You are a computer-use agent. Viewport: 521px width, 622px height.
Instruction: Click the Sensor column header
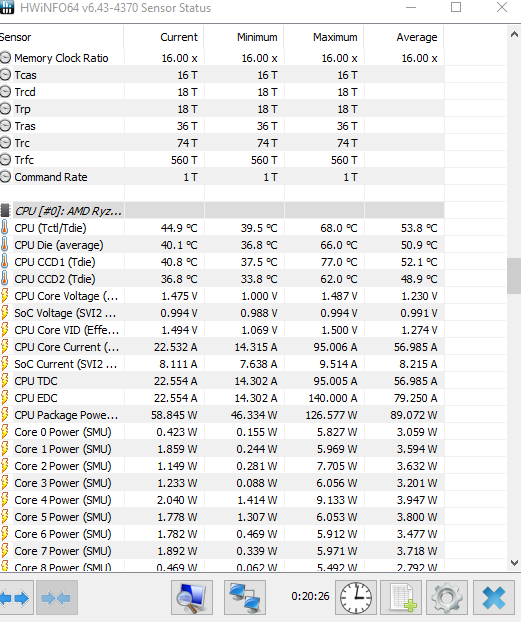point(62,37)
